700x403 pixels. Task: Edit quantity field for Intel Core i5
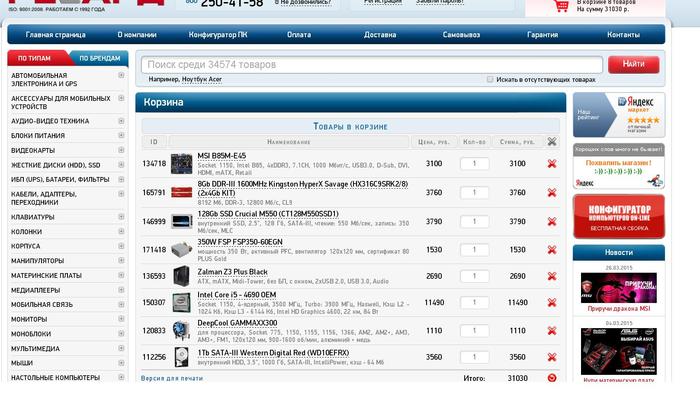(x=474, y=303)
